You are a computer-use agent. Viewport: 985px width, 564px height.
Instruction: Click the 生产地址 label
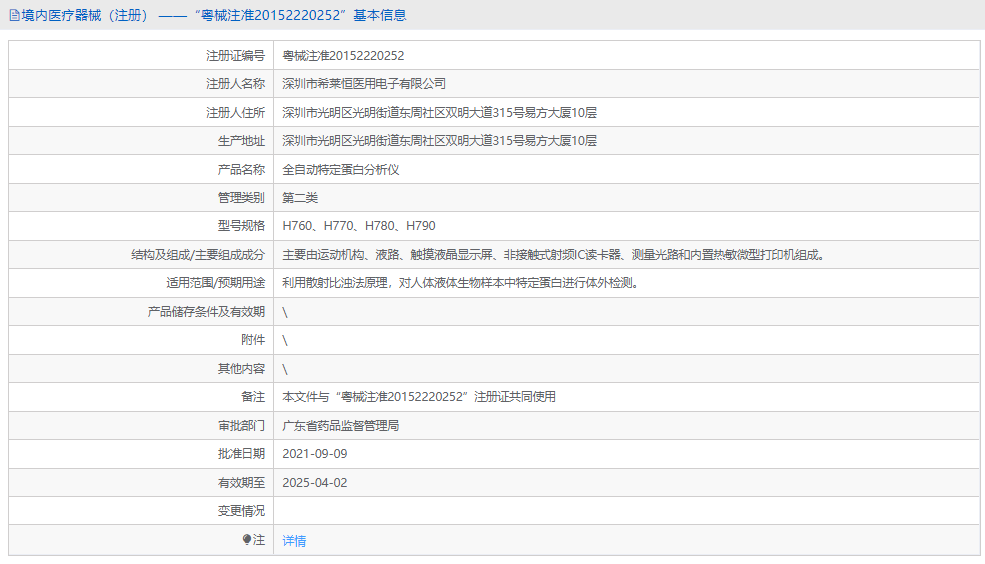point(241,141)
